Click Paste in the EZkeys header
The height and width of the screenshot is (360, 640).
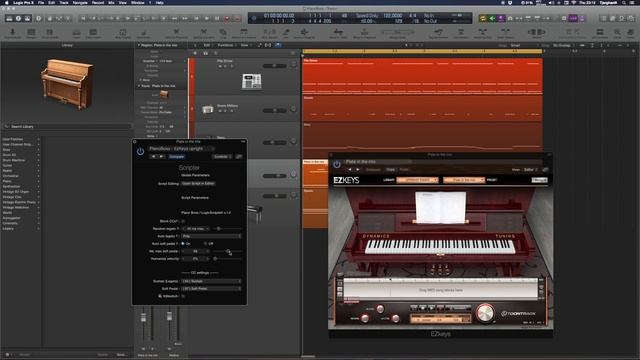pyautogui.click(x=404, y=169)
